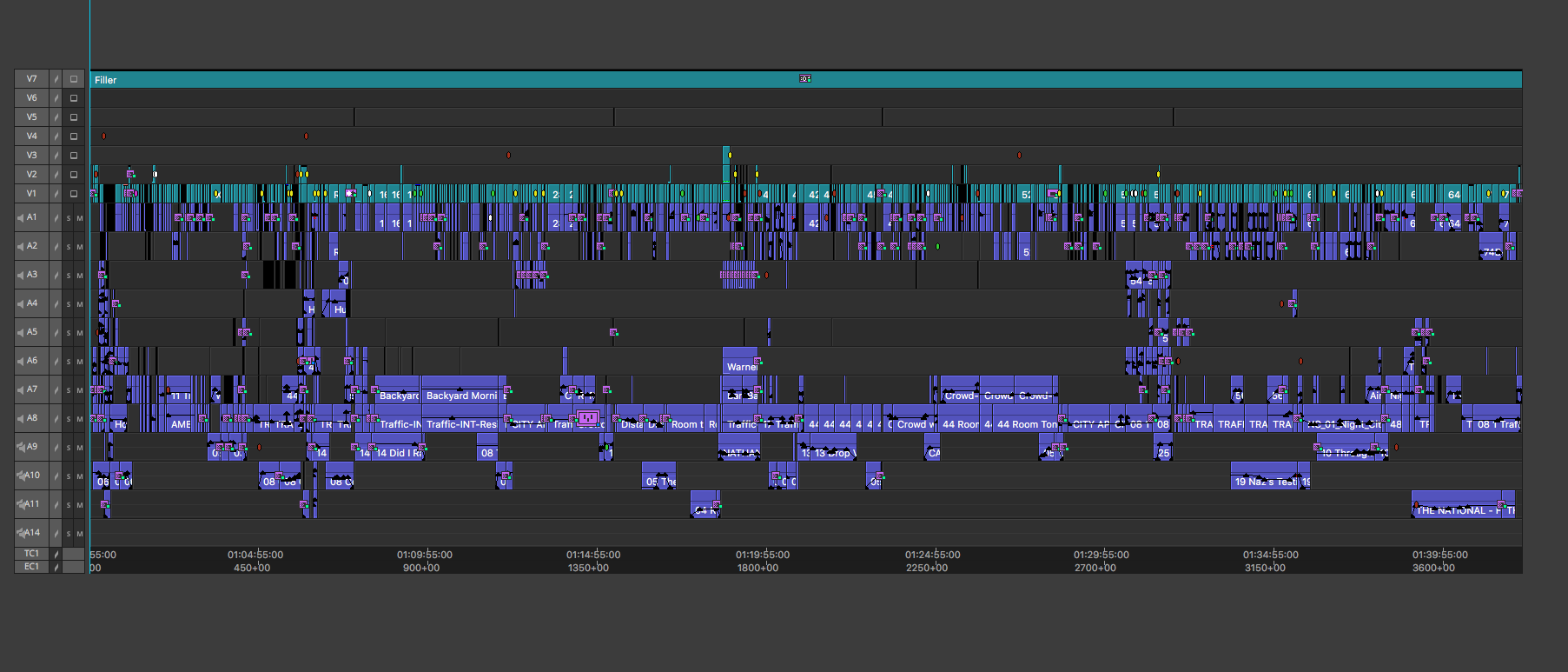This screenshot has height=672, width=1568.
Task: Toggle the sync lock slash on track A14
Action: [x=56, y=533]
